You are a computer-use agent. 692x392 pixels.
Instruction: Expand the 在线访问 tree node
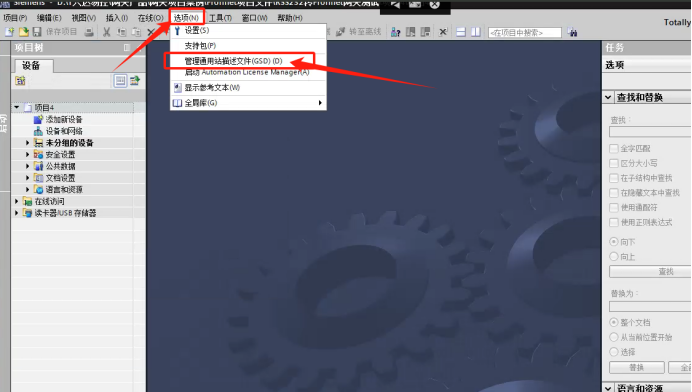click(17, 201)
